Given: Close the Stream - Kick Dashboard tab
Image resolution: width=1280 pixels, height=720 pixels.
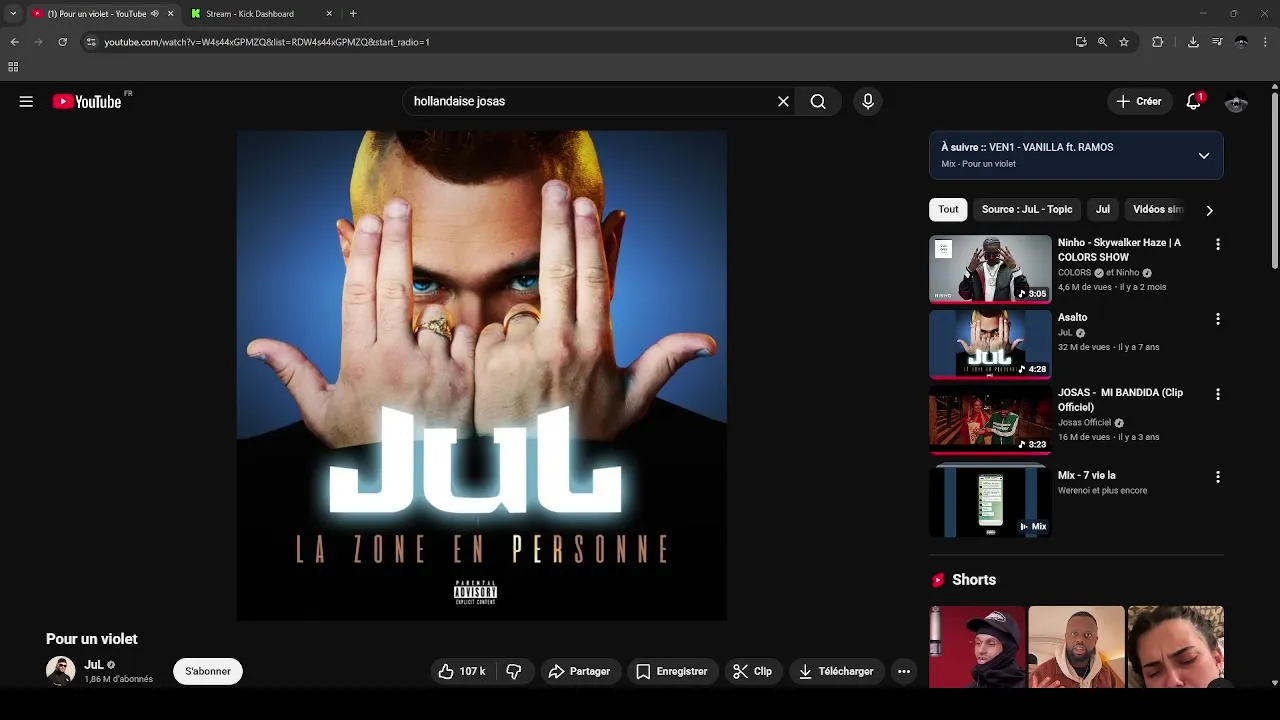Looking at the screenshot, I should coord(329,14).
